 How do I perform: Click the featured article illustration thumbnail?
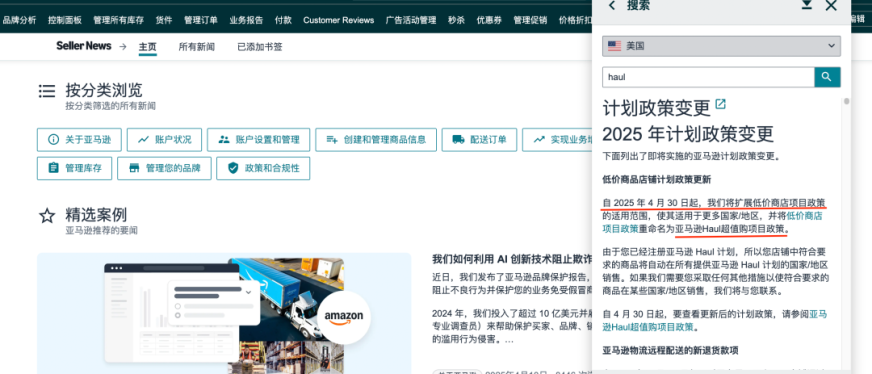(x=224, y=314)
